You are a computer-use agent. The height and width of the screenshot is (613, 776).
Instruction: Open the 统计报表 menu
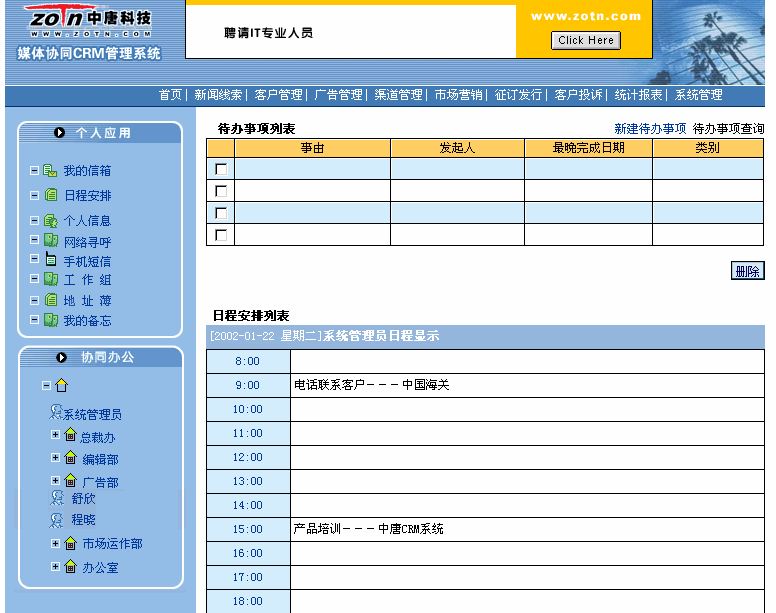[x=638, y=95]
